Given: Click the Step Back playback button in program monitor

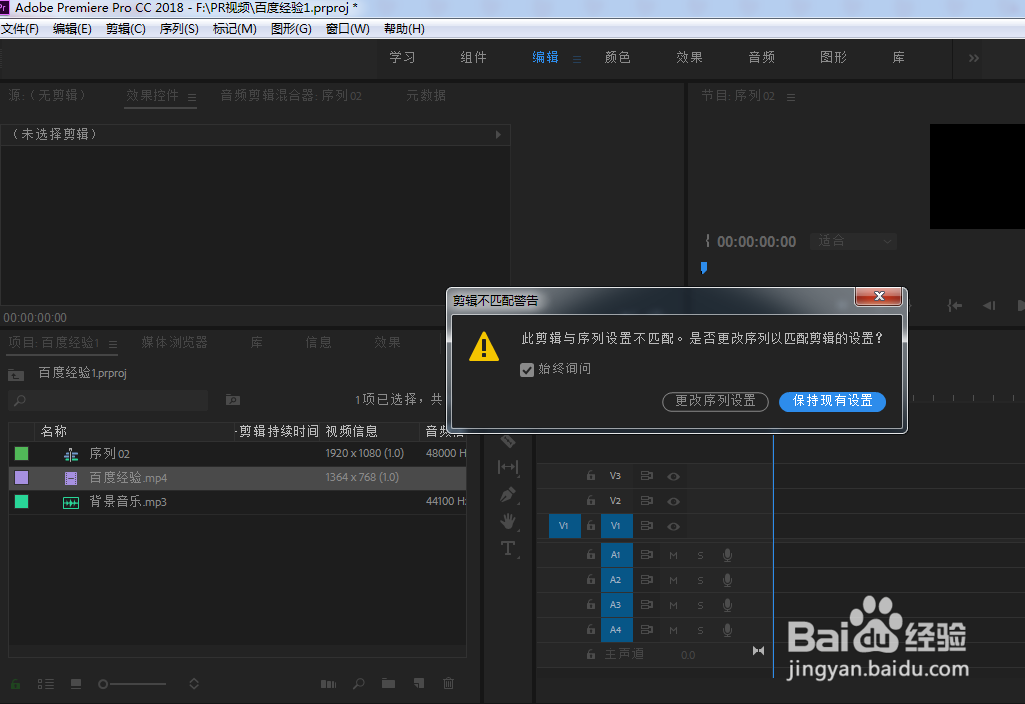Looking at the screenshot, I should [989, 305].
